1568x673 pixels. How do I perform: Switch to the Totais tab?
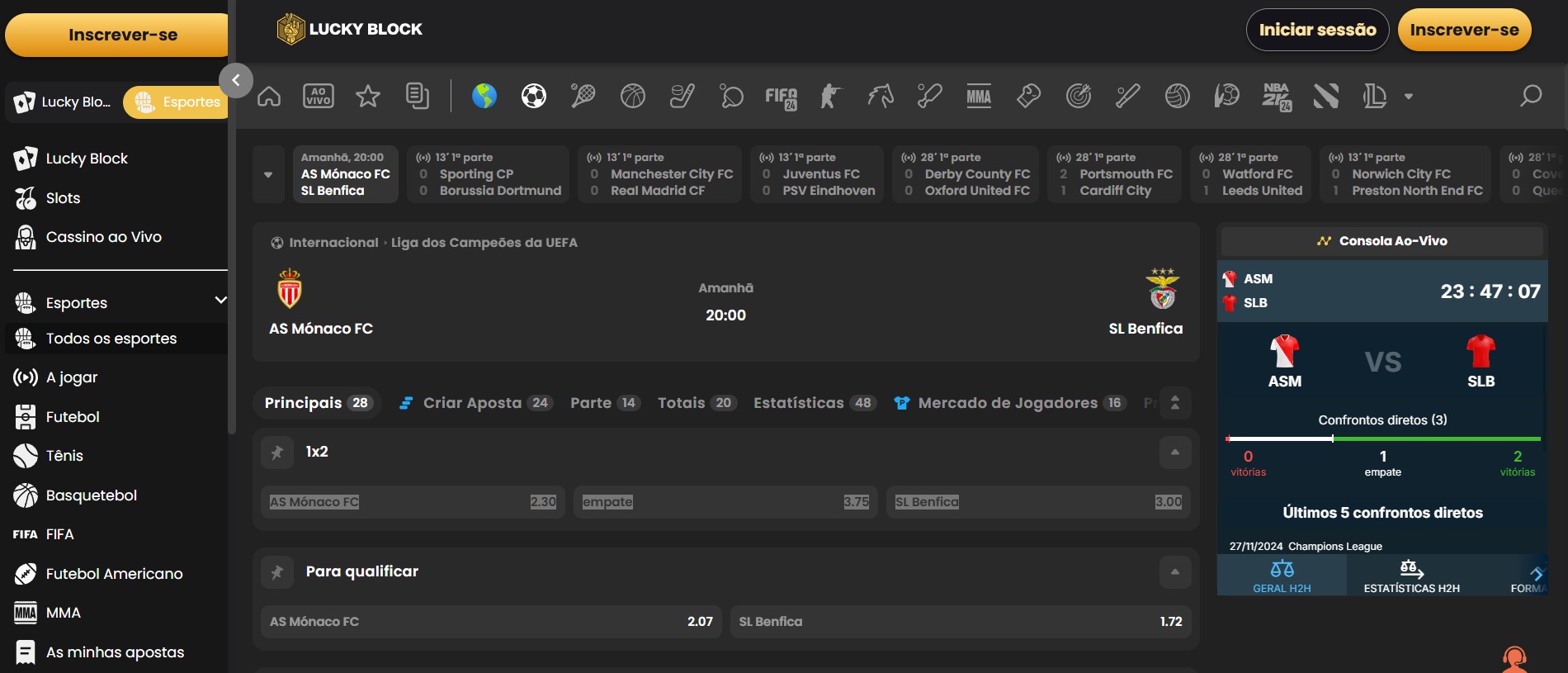697,403
